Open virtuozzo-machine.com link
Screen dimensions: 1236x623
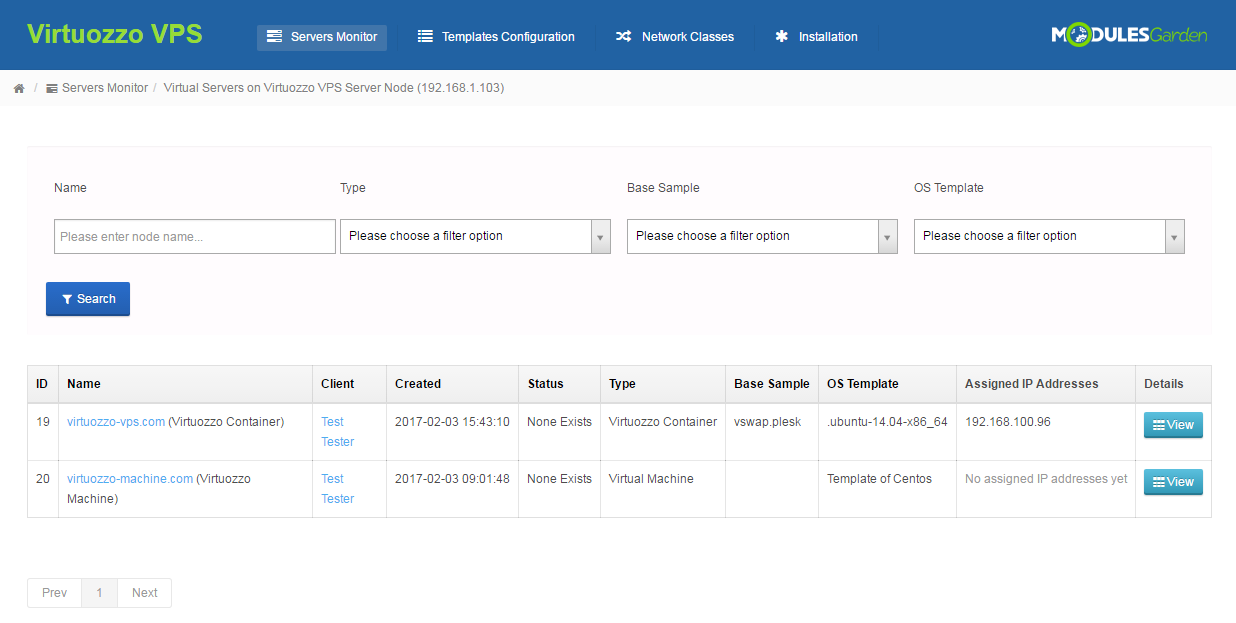pyautogui.click(x=130, y=479)
